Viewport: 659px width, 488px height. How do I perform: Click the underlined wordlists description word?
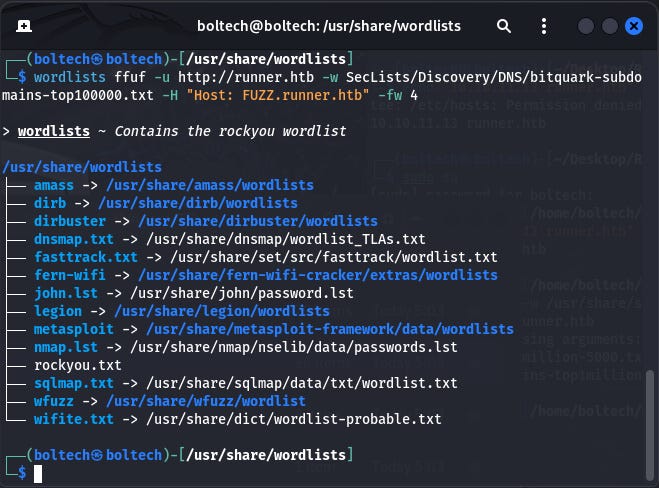(54, 132)
